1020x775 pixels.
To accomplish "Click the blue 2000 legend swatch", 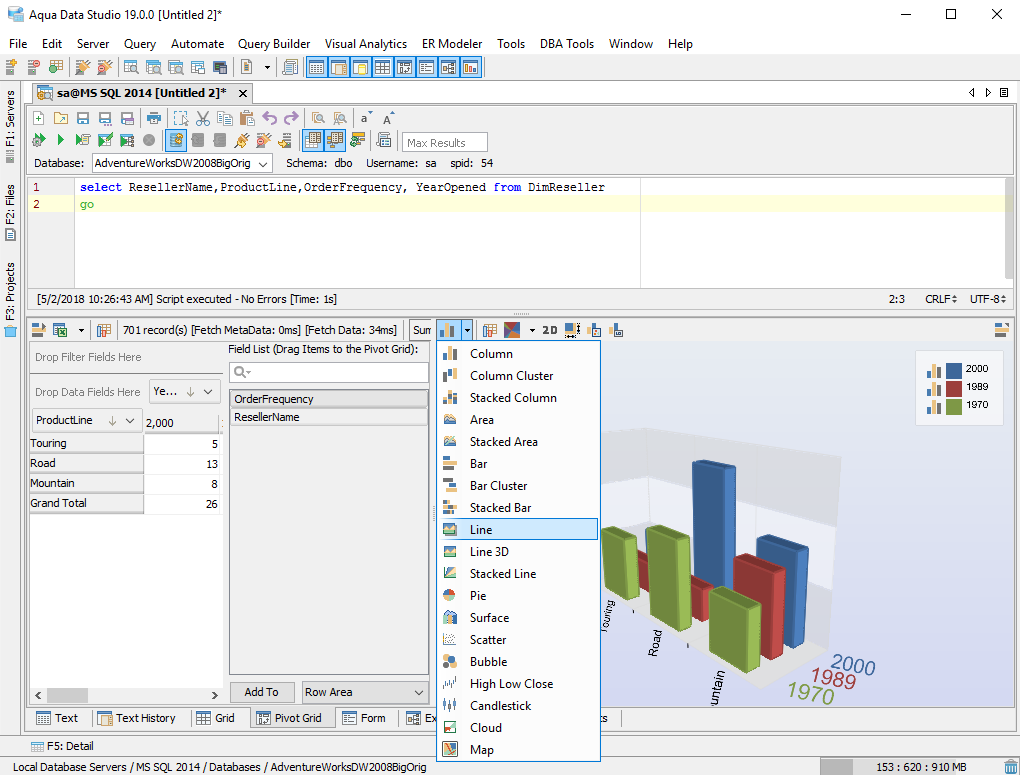I will pos(954,370).
